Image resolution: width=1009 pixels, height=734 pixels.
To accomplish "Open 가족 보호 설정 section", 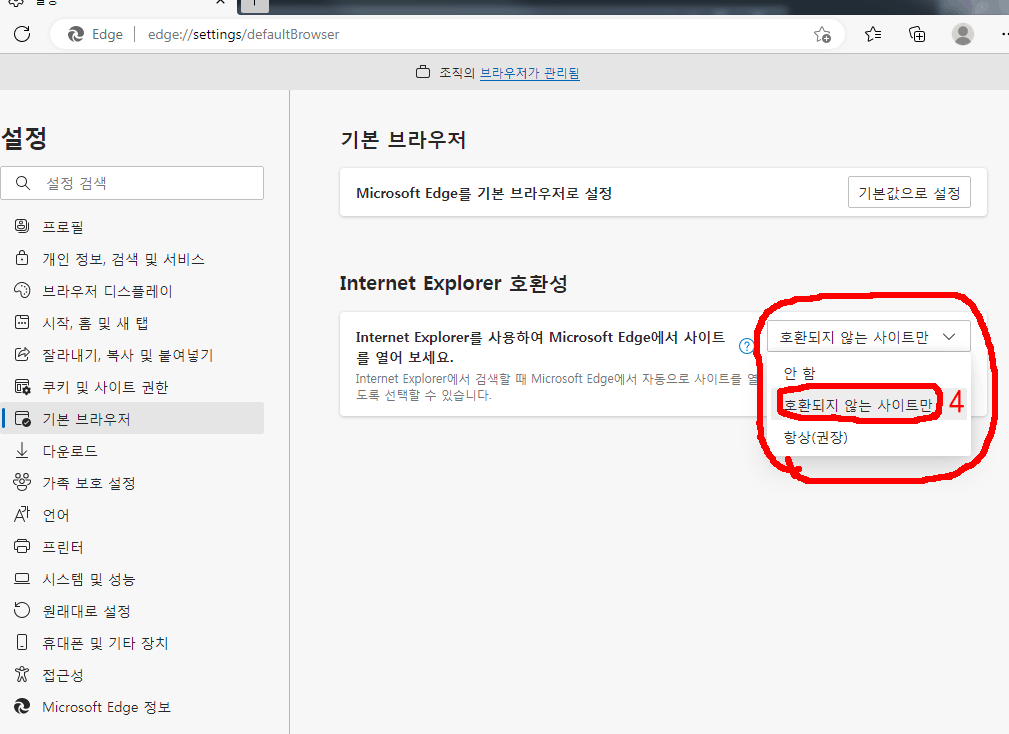I will (x=132, y=482).
